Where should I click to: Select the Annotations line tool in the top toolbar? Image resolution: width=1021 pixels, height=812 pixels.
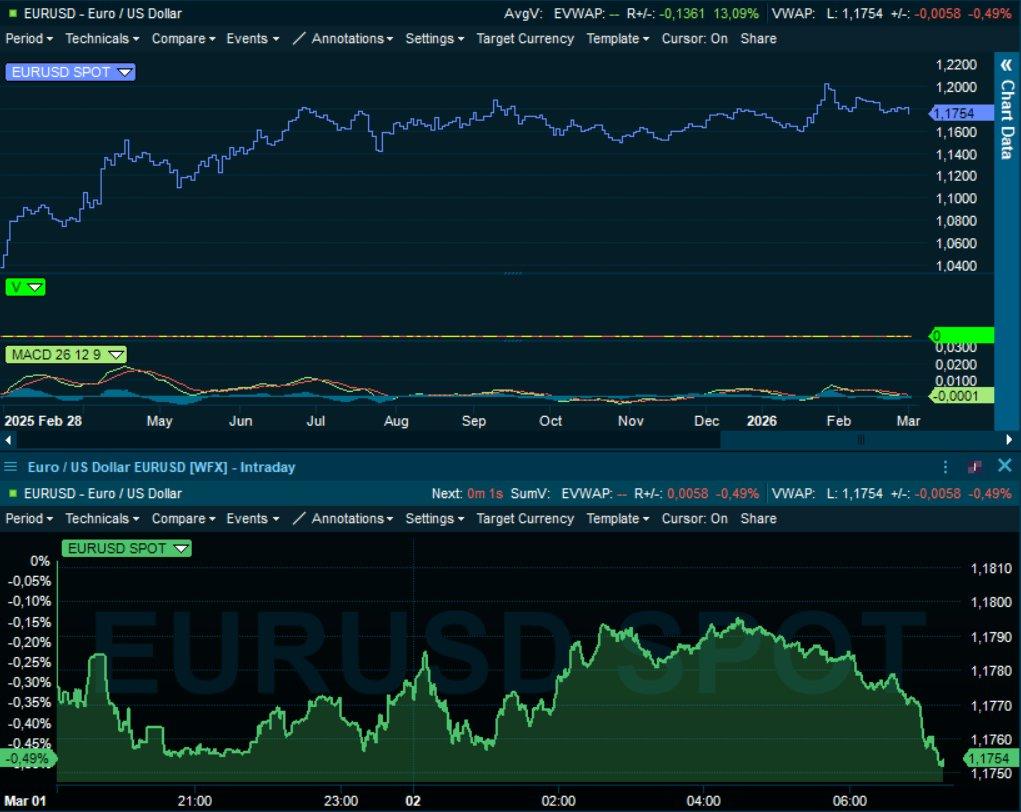tap(299, 39)
